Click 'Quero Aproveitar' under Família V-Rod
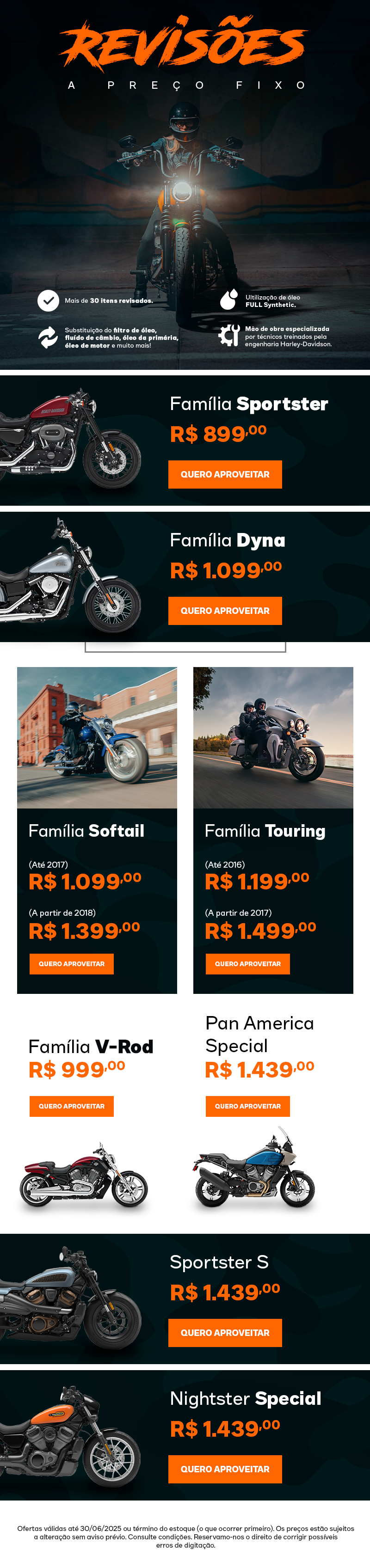This screenshot has height=1568, width=370. (72, 1106)
